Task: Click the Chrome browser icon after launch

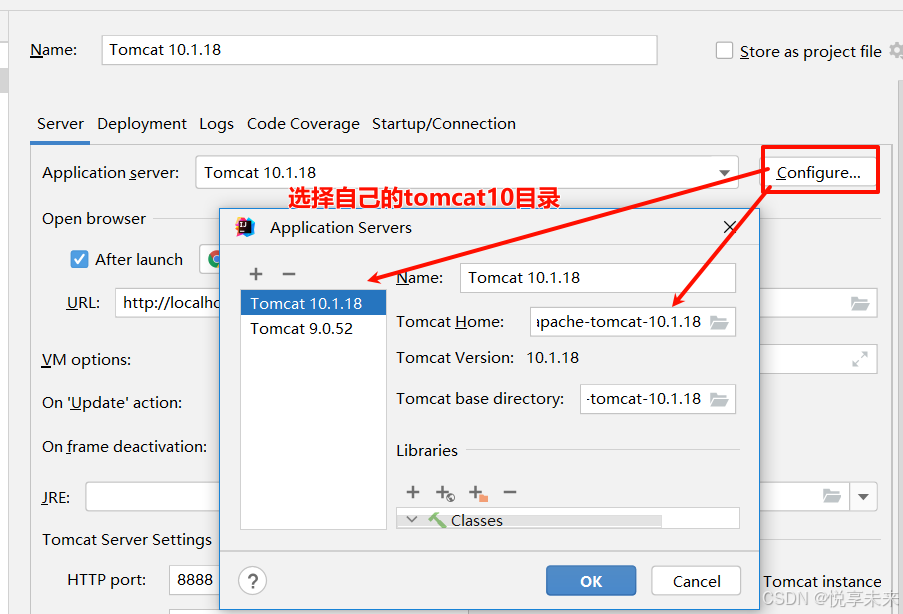Action: click(215, 259)
